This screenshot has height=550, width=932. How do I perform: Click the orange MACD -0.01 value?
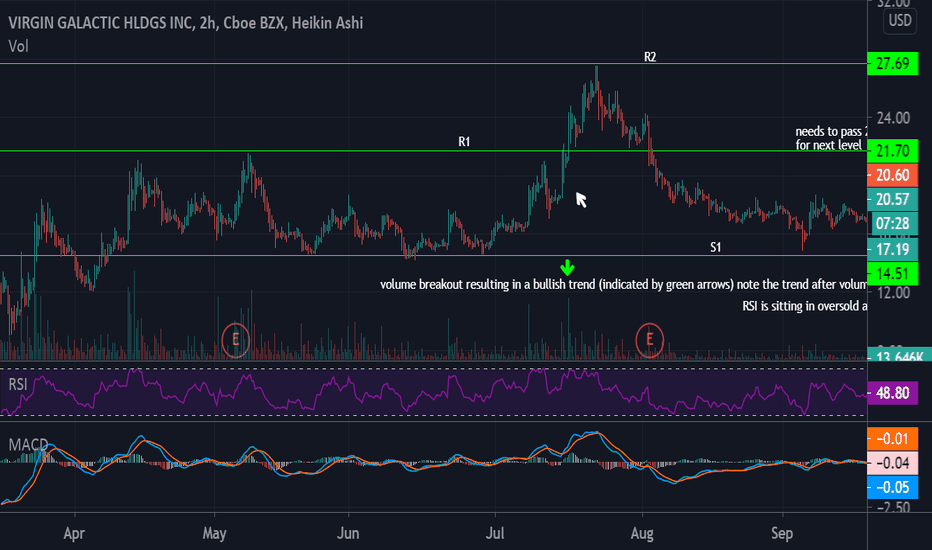pos(893,439)
